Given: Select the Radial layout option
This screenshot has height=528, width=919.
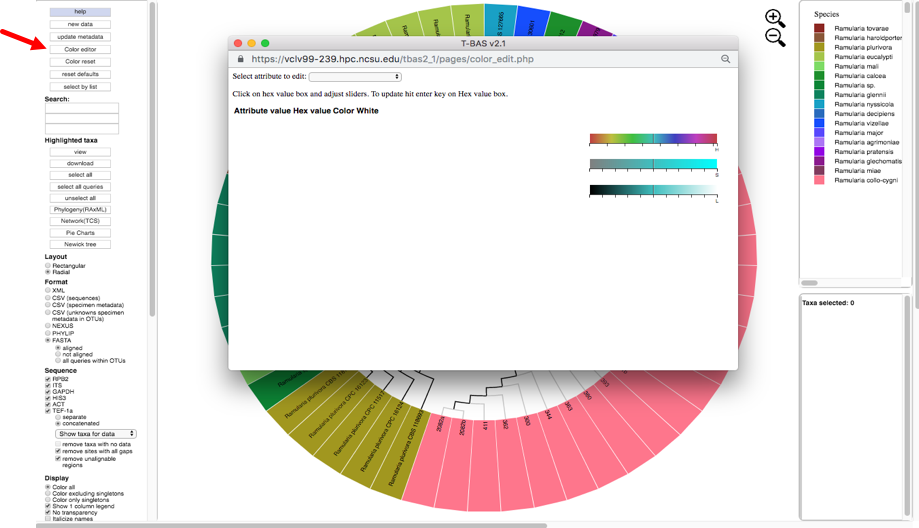Looking at the screenshot, I should [48, 272].
